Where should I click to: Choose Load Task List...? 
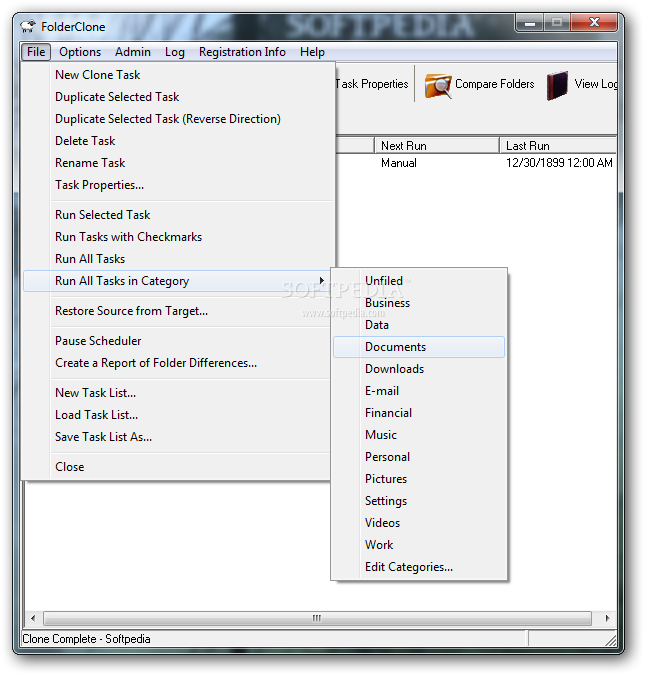179,415
